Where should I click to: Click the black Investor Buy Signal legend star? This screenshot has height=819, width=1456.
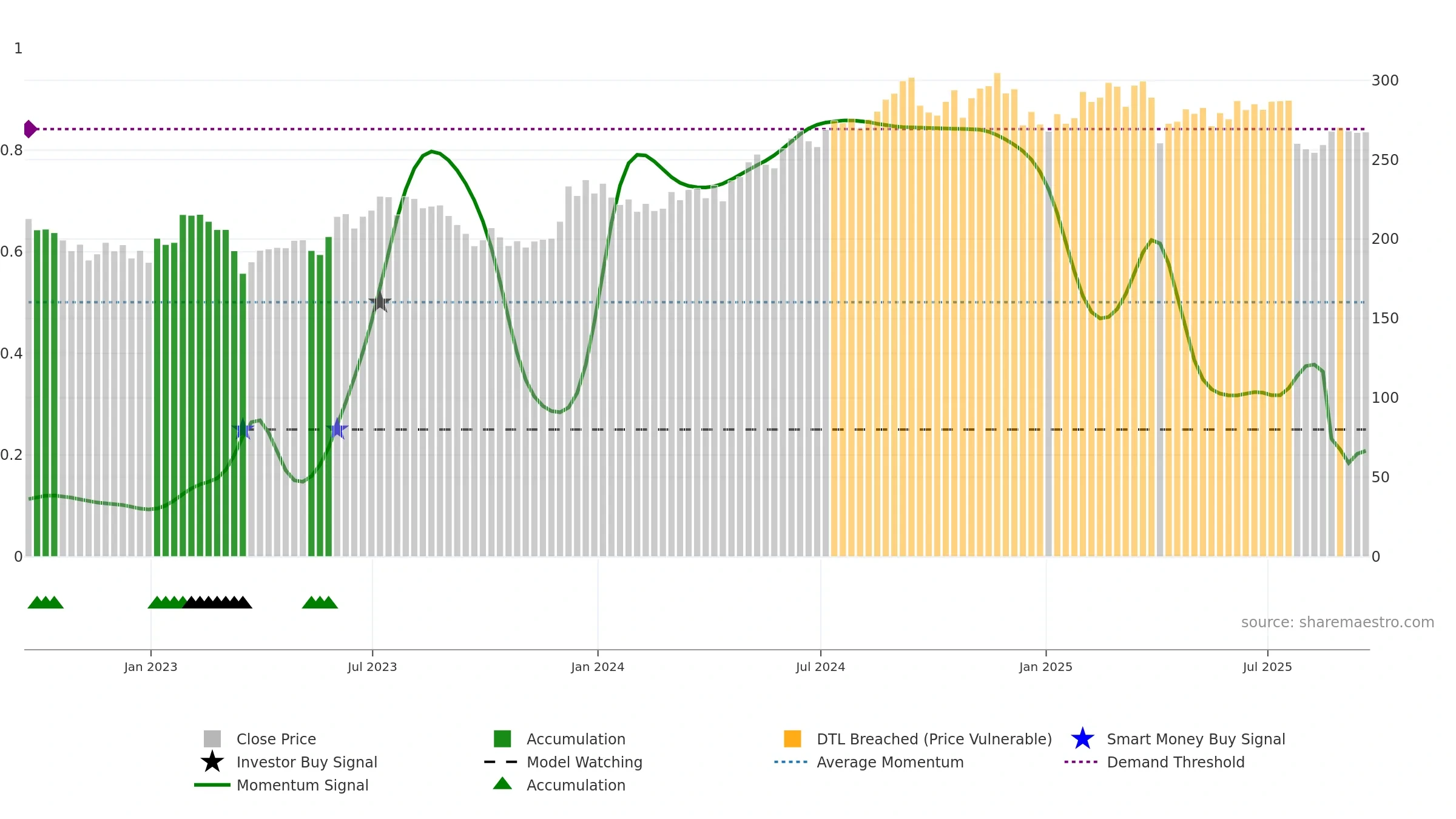coord(212,762)
